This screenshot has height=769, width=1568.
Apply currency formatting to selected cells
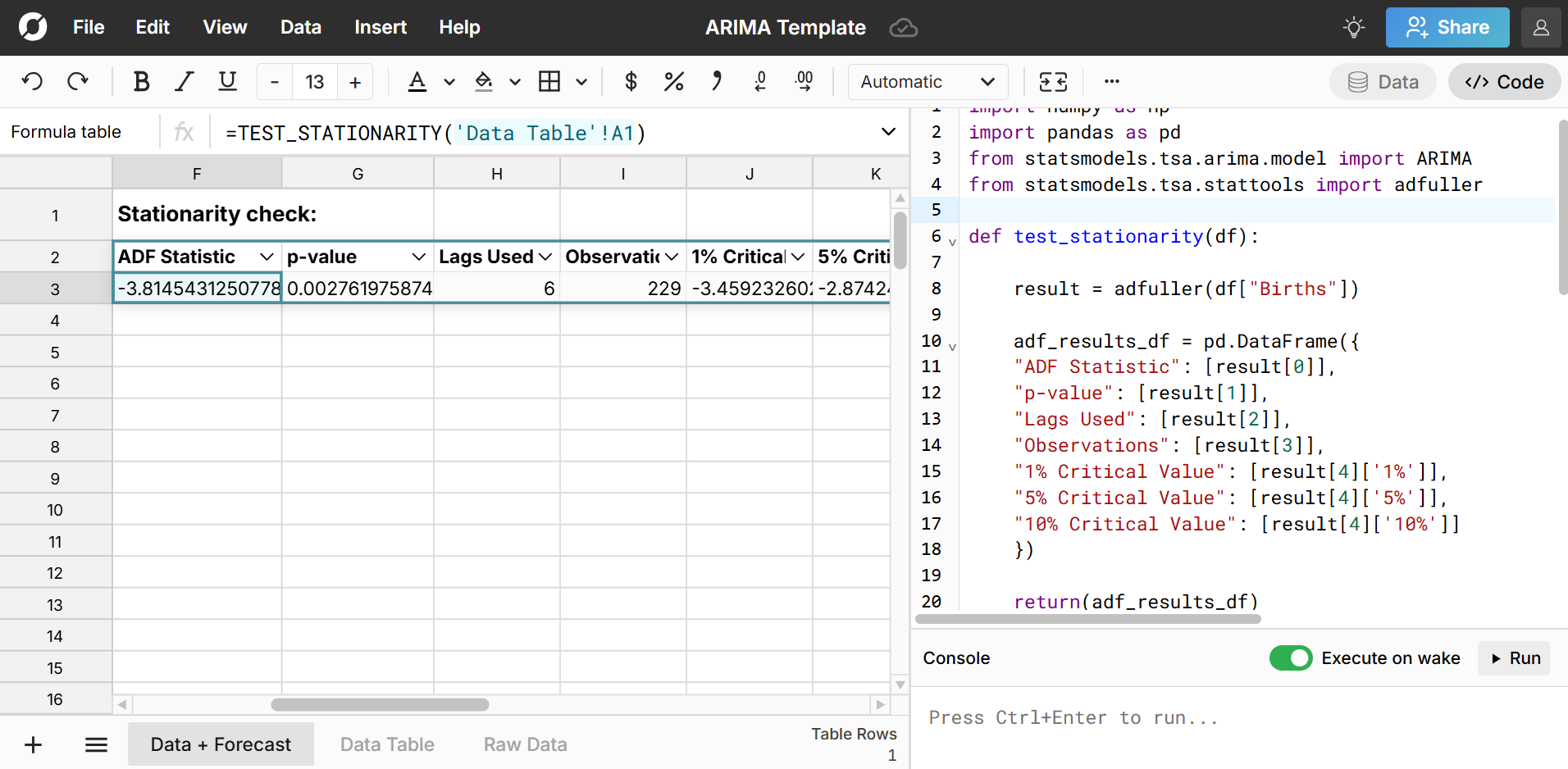tap(631, 81)
